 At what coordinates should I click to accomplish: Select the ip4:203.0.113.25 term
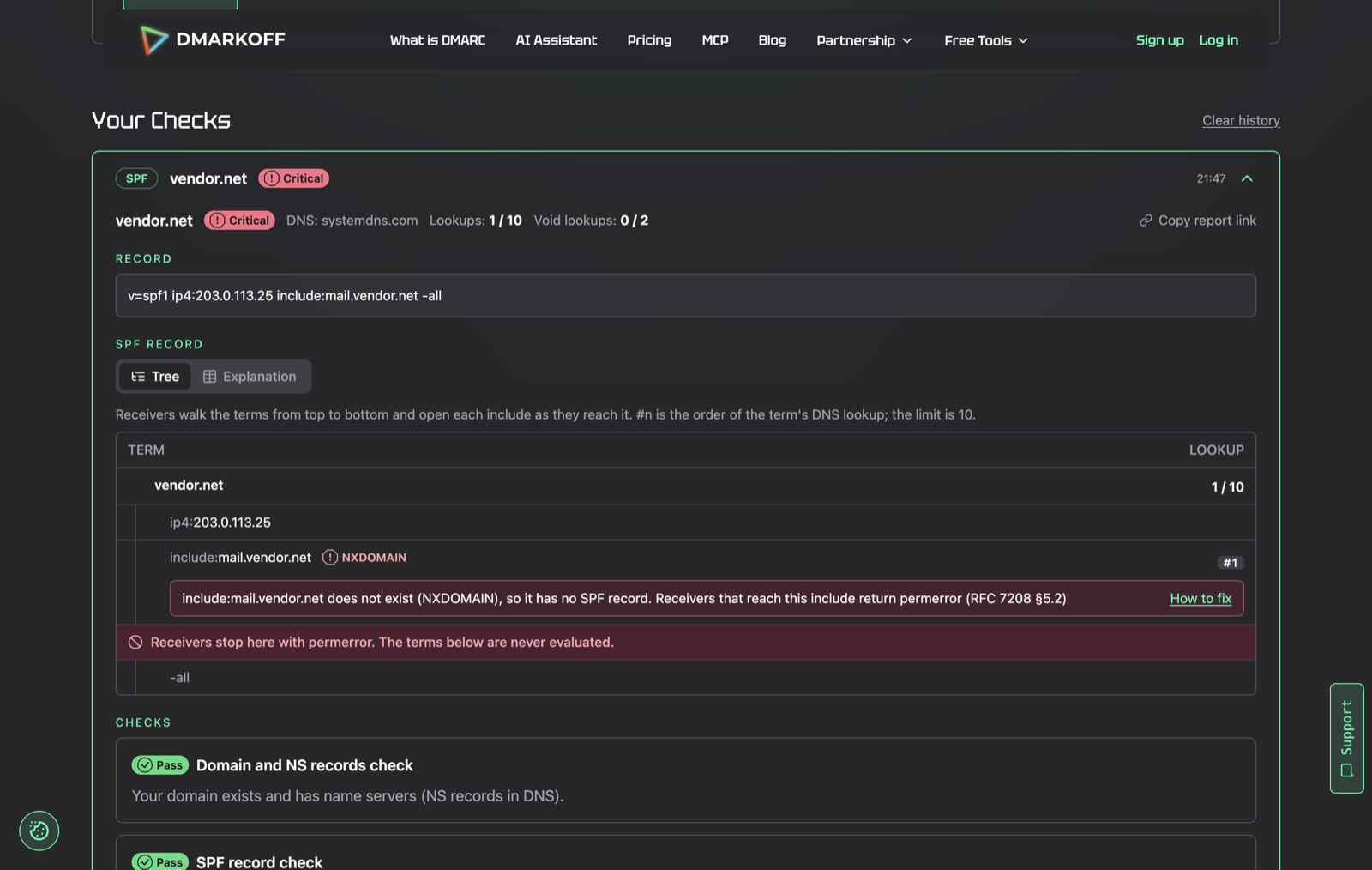pyautogui.click(x=220, y=522)
